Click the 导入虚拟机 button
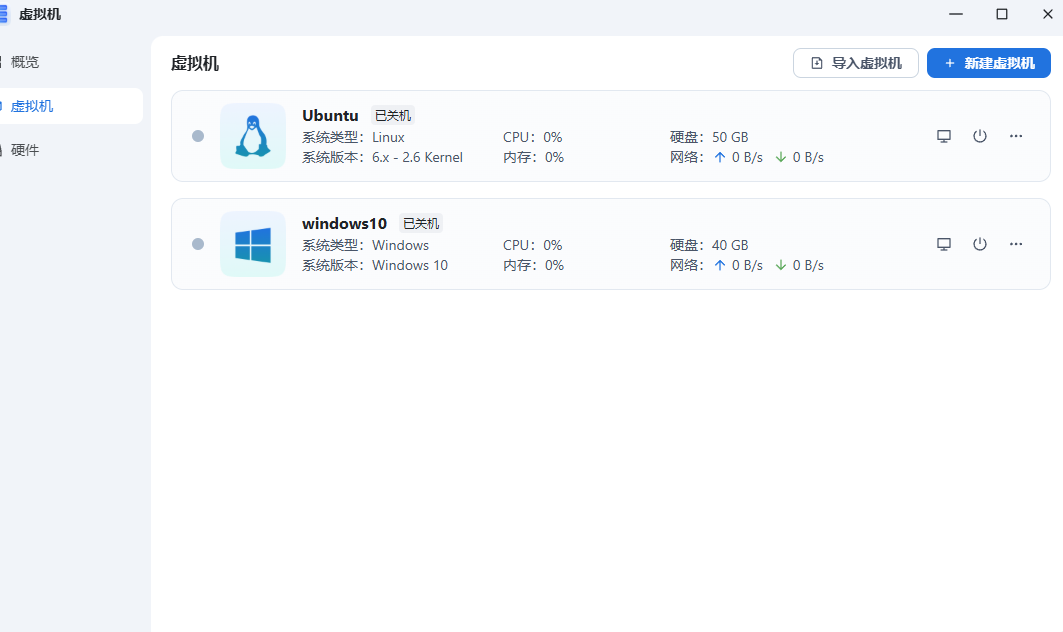 [x=856, y=63]
